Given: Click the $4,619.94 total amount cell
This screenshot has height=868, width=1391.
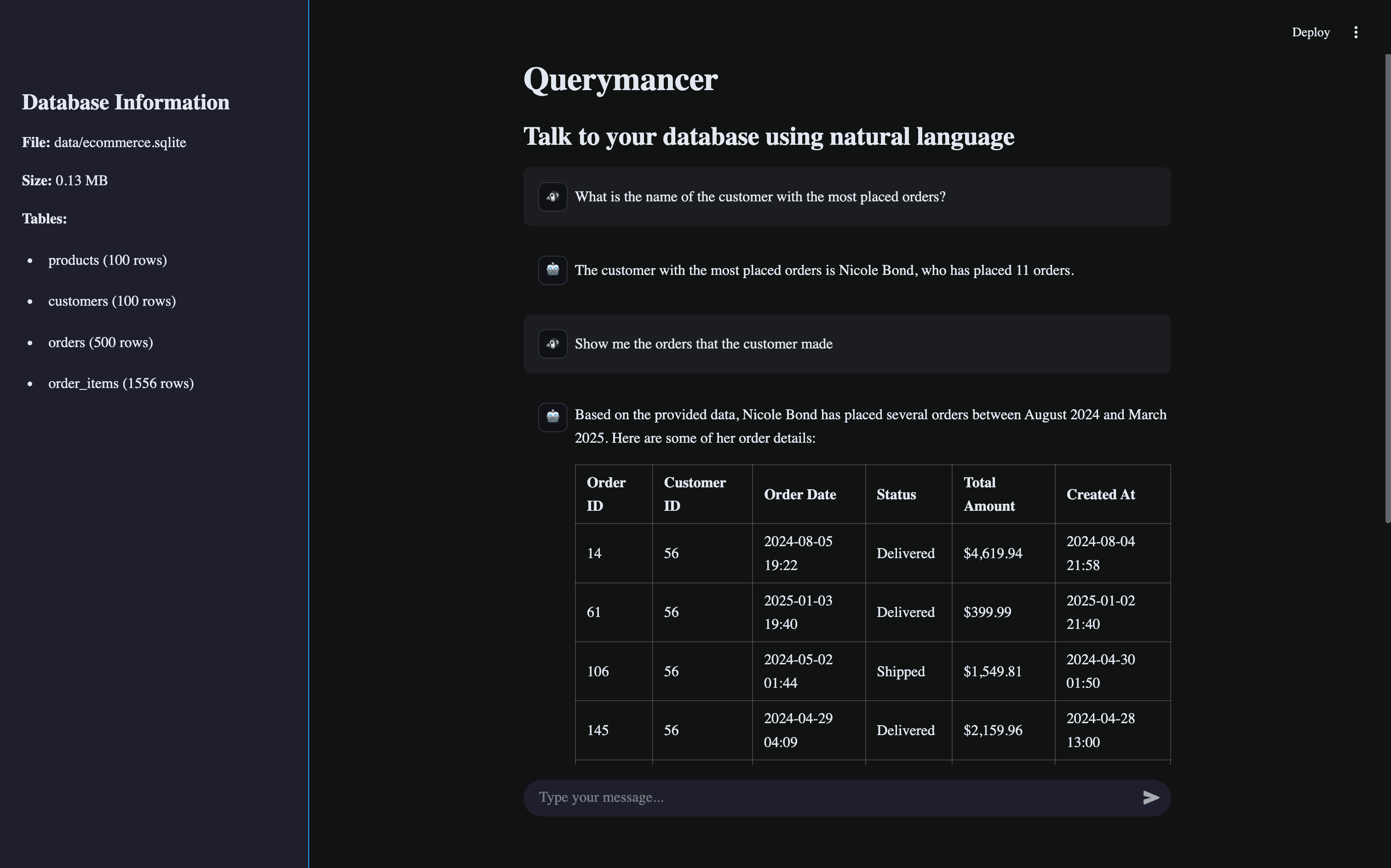Looking at the screenshot, I should (993, 554).
